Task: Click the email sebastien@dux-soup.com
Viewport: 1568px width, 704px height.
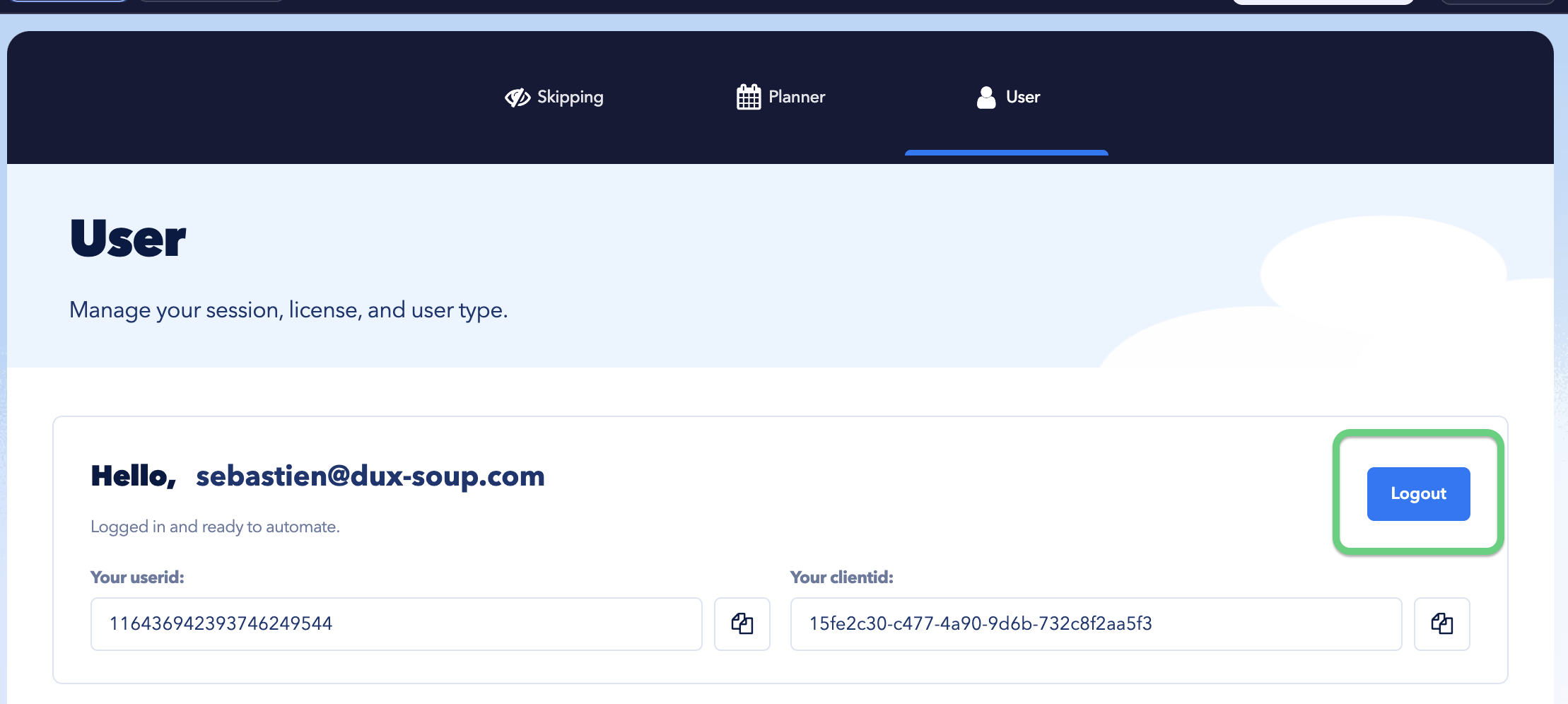Action: pyautogui.click(x=370, y=476)
